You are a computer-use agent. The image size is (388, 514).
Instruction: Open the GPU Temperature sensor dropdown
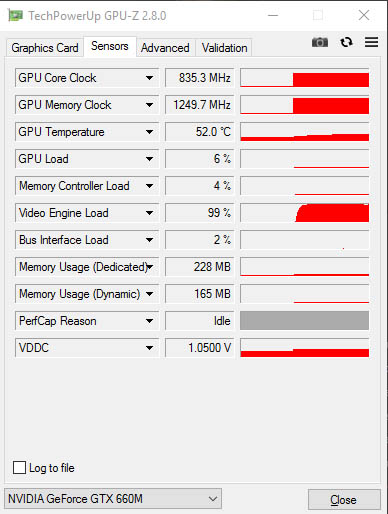87,132
